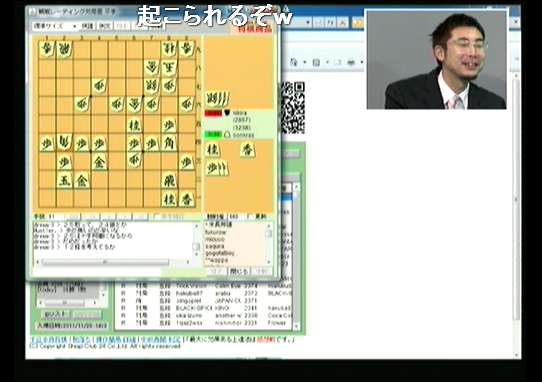Click the webcam video overlay of the commentator
The width and height of the screenshot is (542, 382).
coord(437,59)
